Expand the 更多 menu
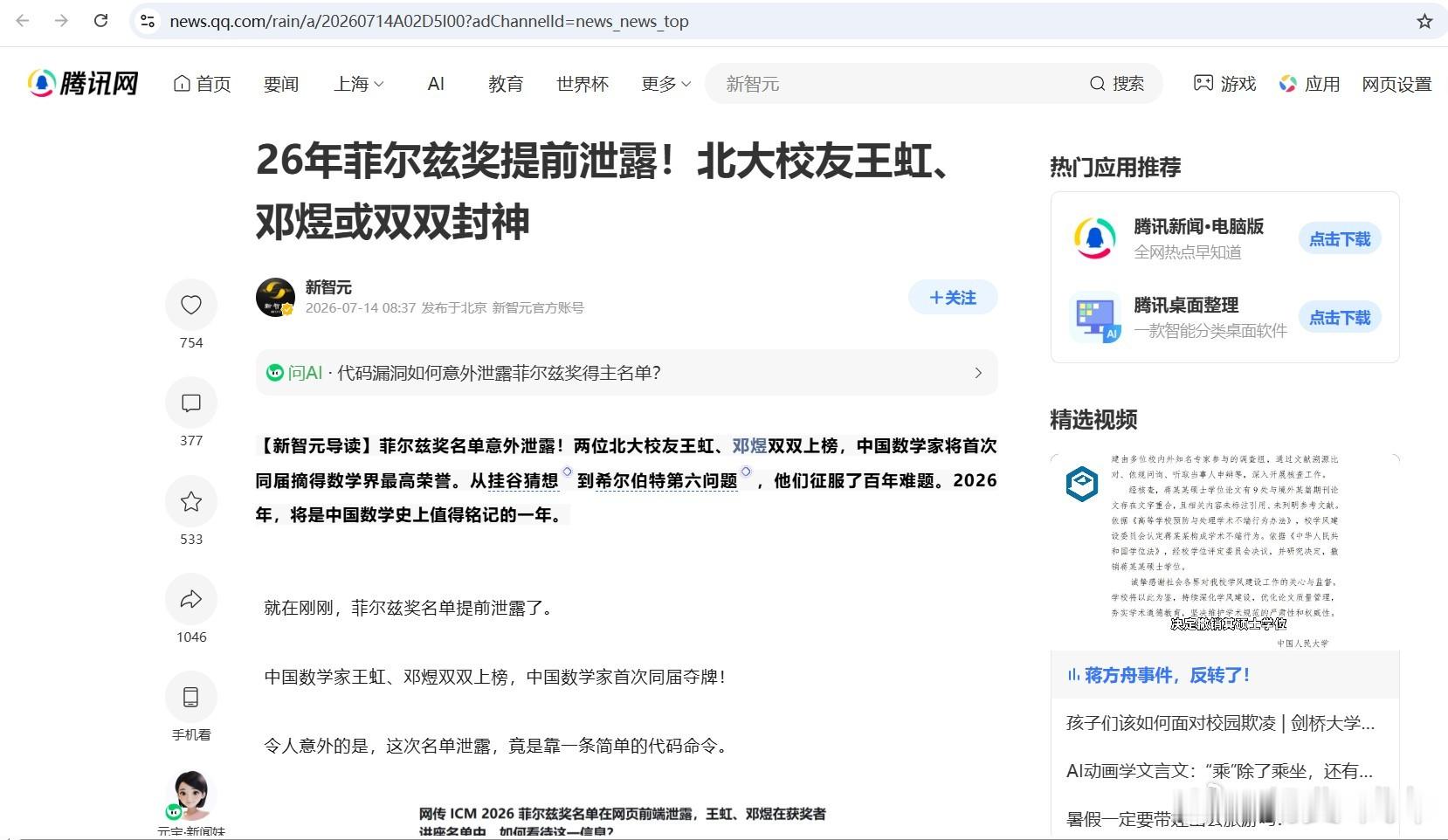Image resolution: width=1448 pixels, height=840 pixels. 666,84
